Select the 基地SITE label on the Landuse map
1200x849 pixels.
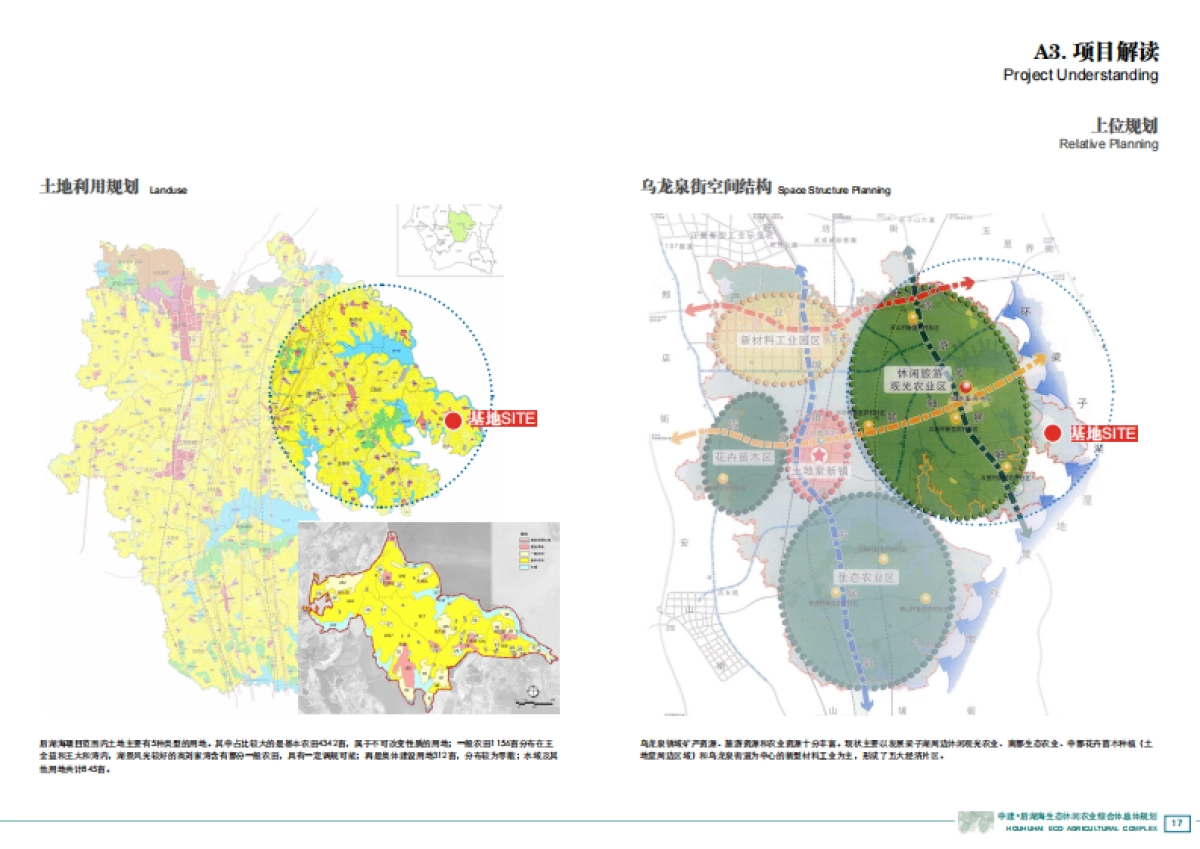tap(502, 420)
